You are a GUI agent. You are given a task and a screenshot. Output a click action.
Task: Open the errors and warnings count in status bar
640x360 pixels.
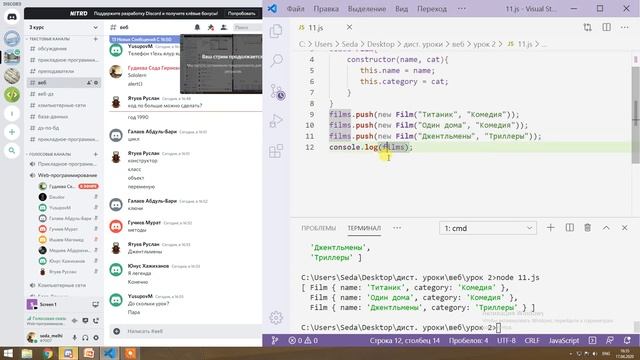[303, 340]
